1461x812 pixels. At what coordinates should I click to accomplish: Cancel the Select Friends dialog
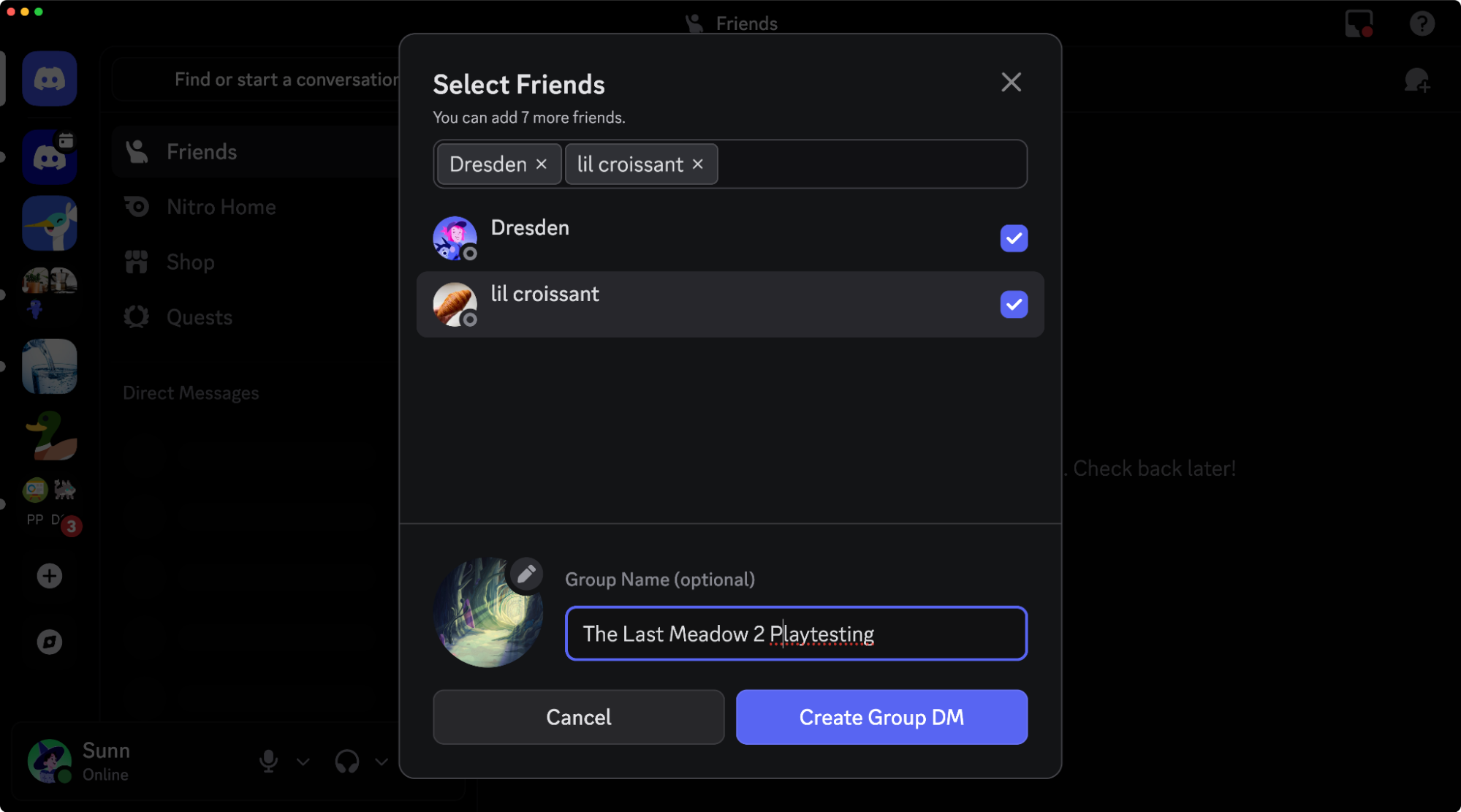[577, 717]
